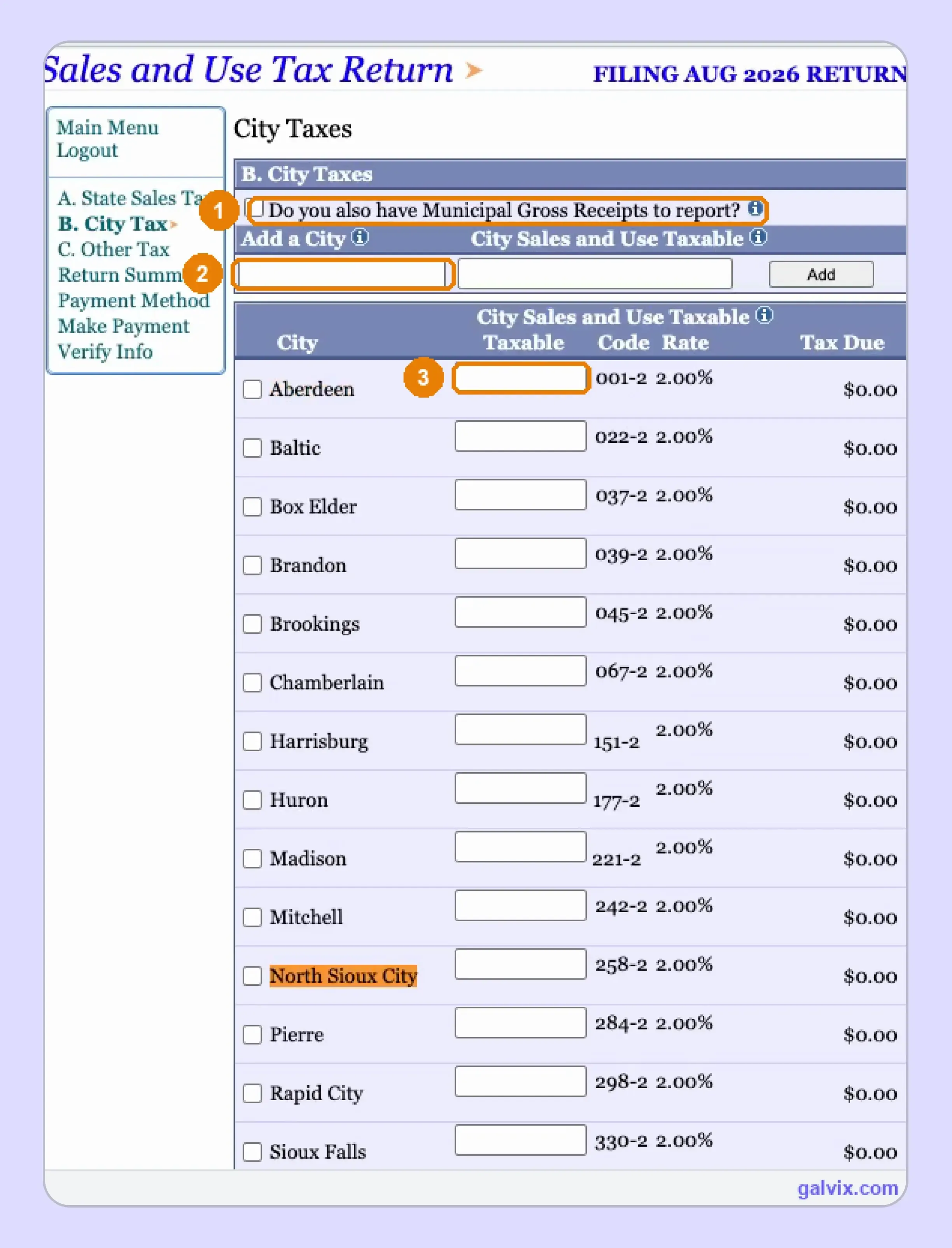Click Huron taxable amount field

[x=520, y=788]
